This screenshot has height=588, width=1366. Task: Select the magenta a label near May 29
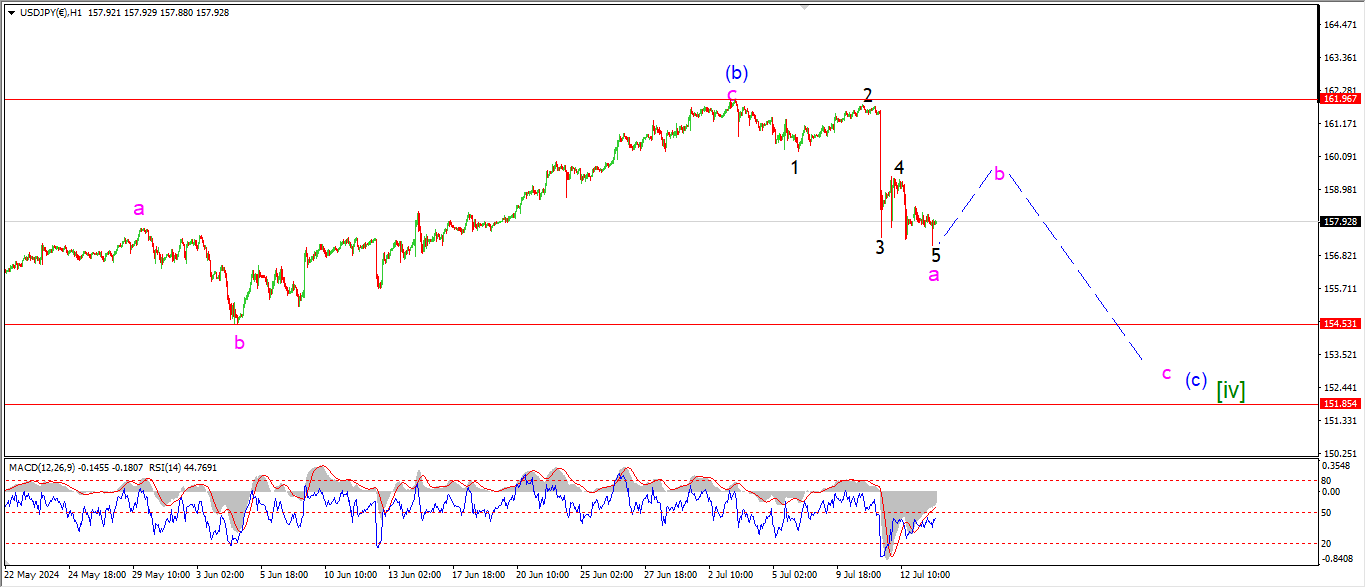coord(140,209)
